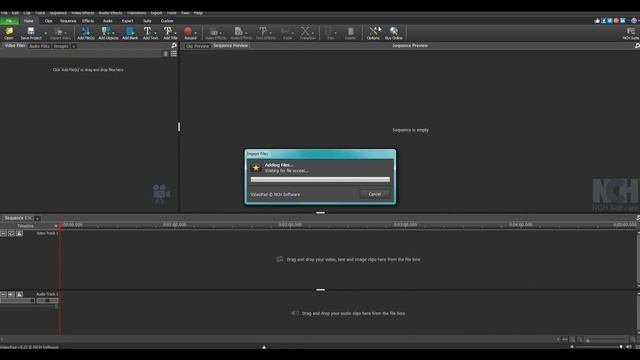Open the Video Effects menu bar item
The height and width of the screenshot is (360, 640).
(83, 13)
